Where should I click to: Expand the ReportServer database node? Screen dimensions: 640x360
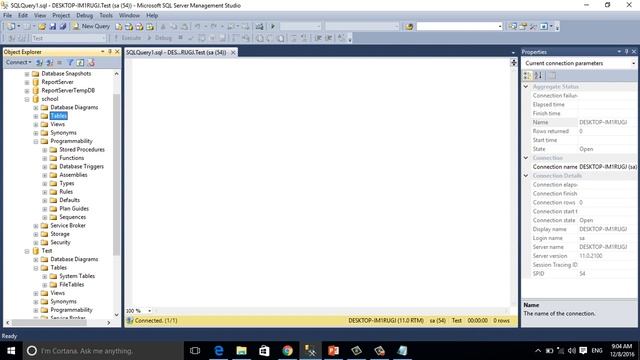27,82
